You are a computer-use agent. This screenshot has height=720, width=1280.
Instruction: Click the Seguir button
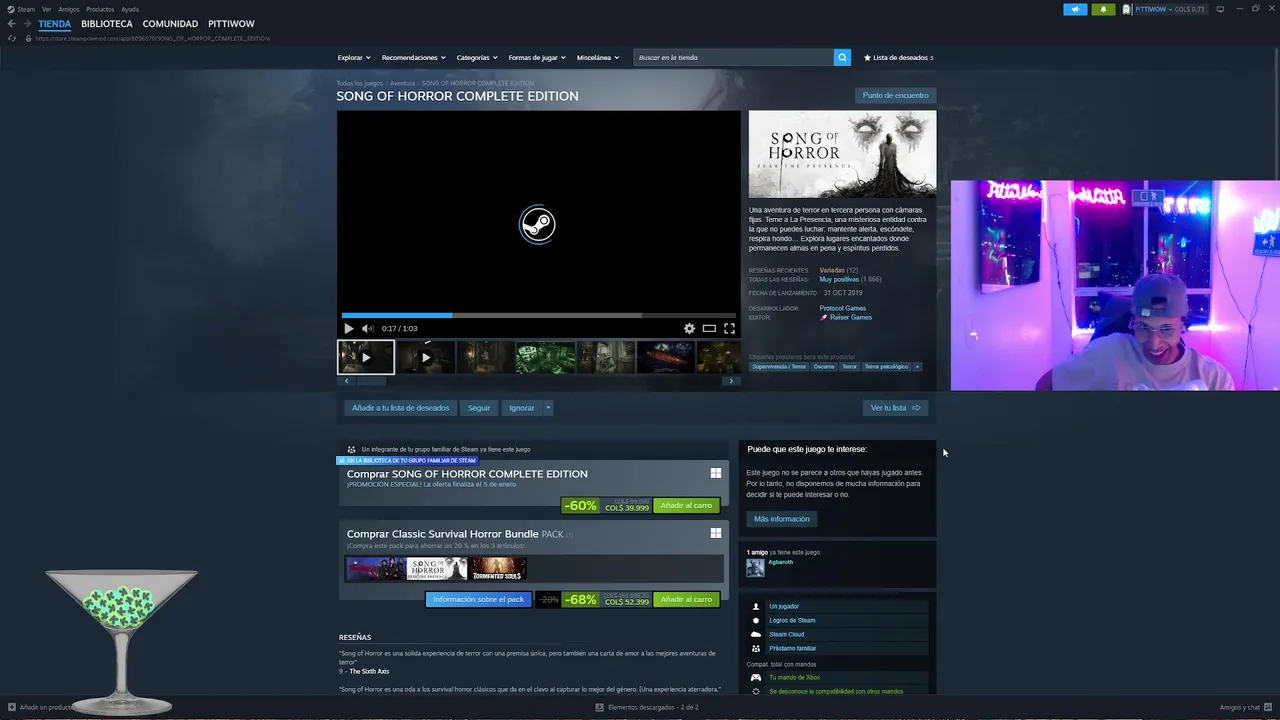pyautogui.click(x=479, y=408)
